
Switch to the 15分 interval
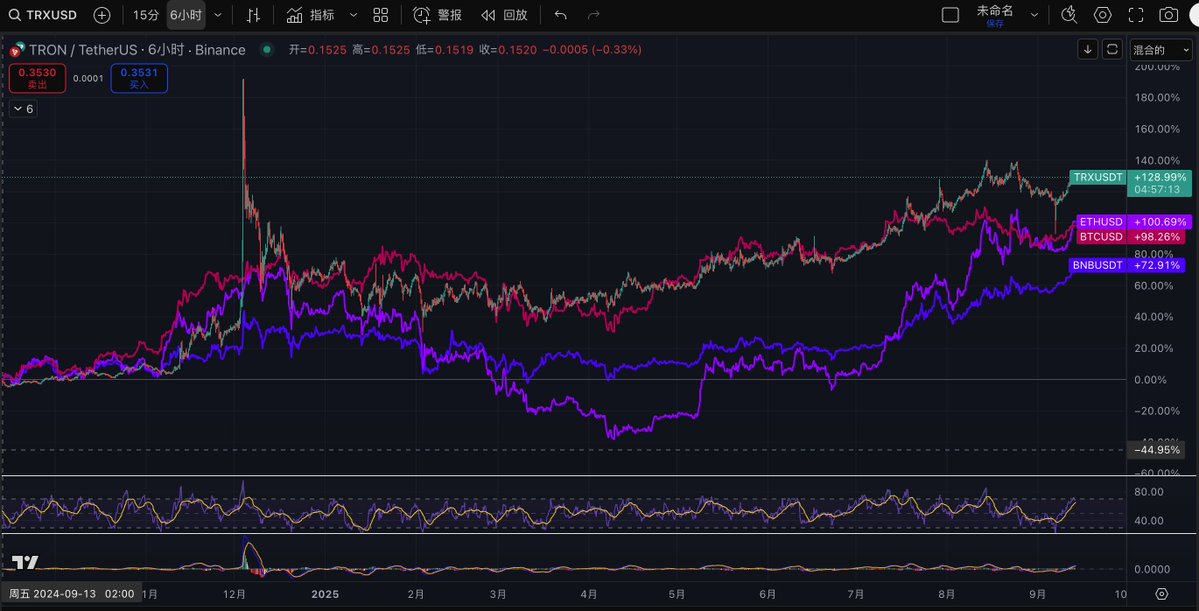point(145,15)
